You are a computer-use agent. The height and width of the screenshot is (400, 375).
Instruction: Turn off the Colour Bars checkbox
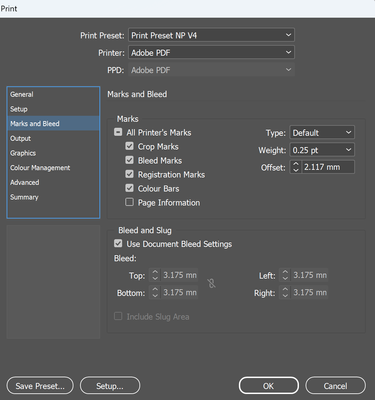point(129,188)
